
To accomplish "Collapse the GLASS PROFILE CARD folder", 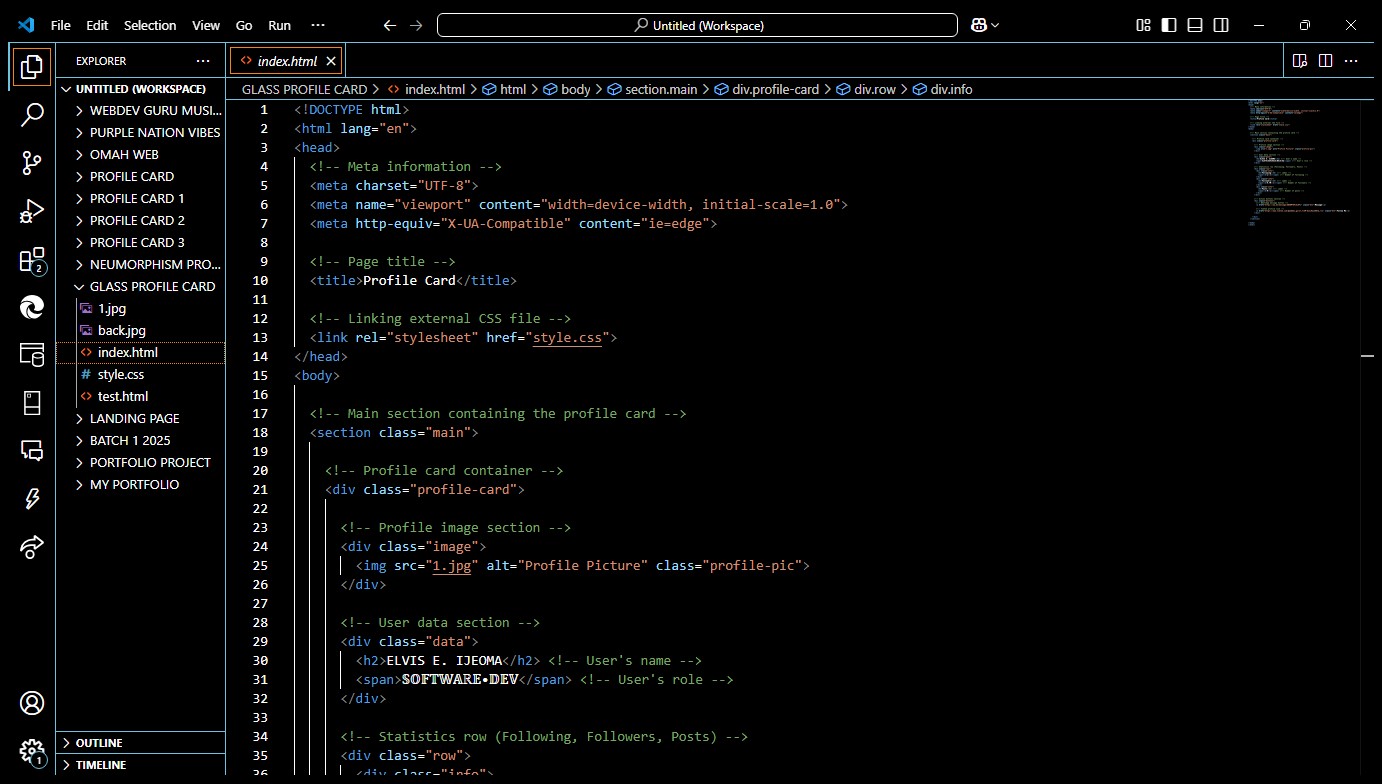I will [x=152, y=286].
